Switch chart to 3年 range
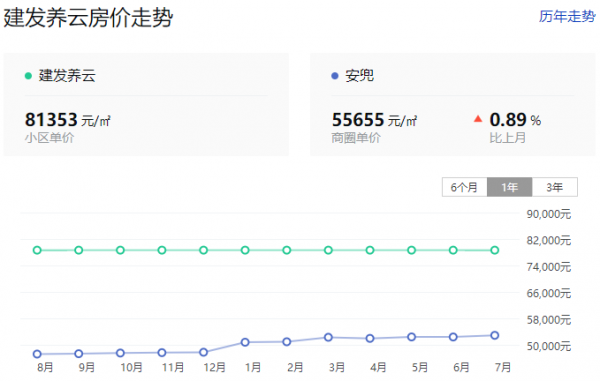600x381 pixels. click(x=554, y=187)
